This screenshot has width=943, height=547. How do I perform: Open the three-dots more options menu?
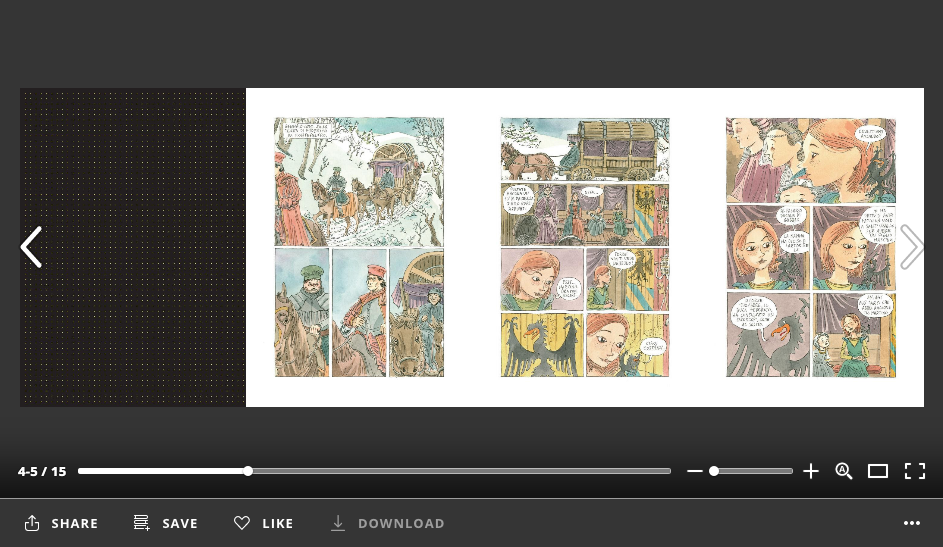(912, 523)
